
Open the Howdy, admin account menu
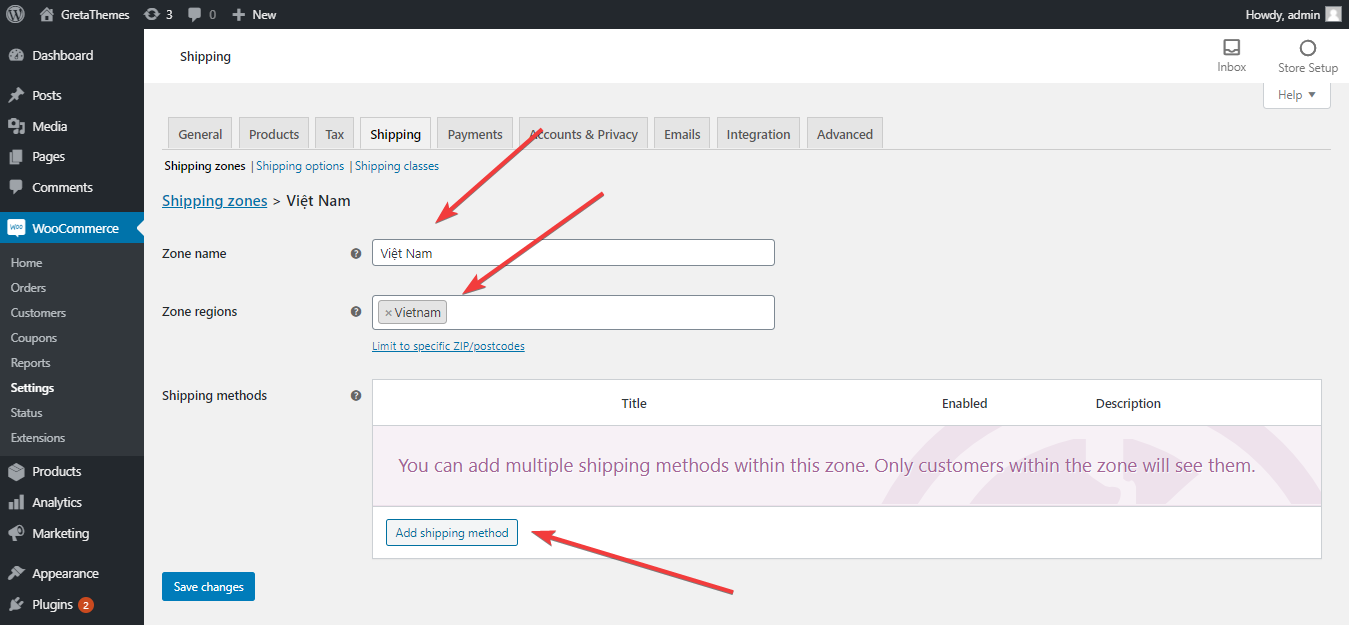[1293, 14]
